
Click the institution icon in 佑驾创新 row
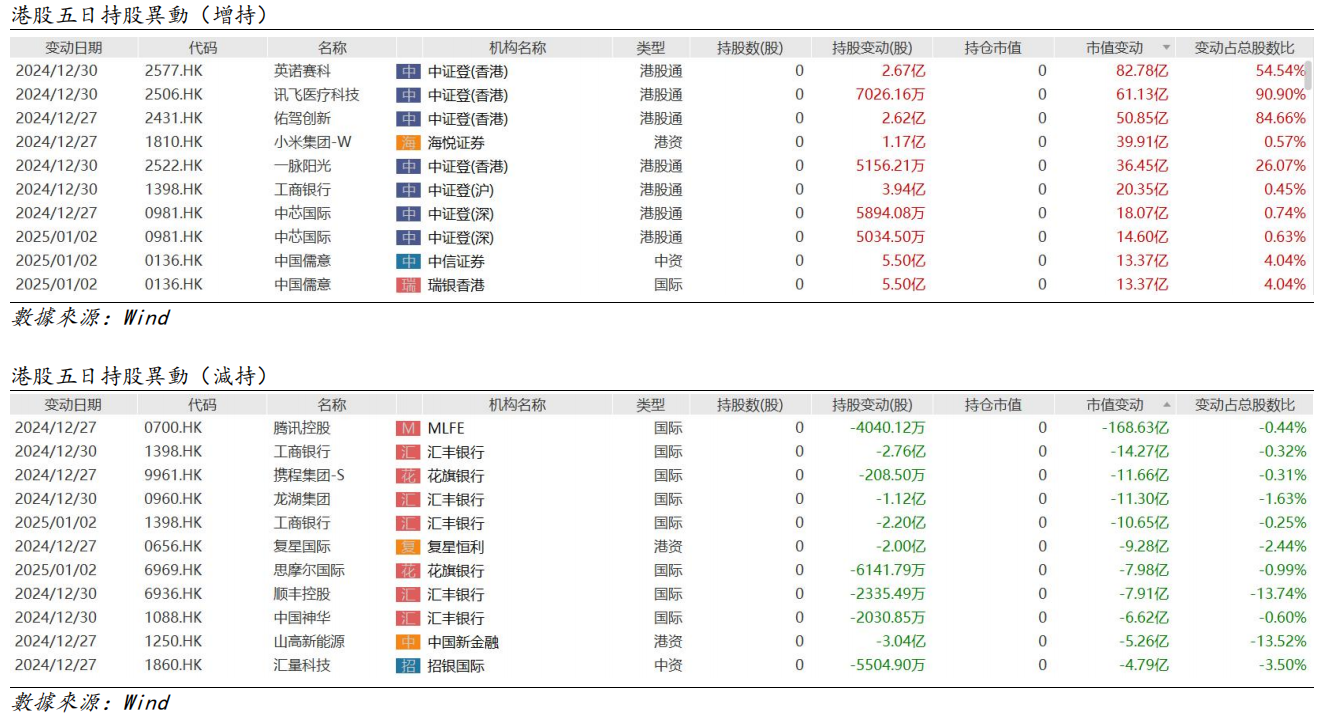[x=408, y=118]
